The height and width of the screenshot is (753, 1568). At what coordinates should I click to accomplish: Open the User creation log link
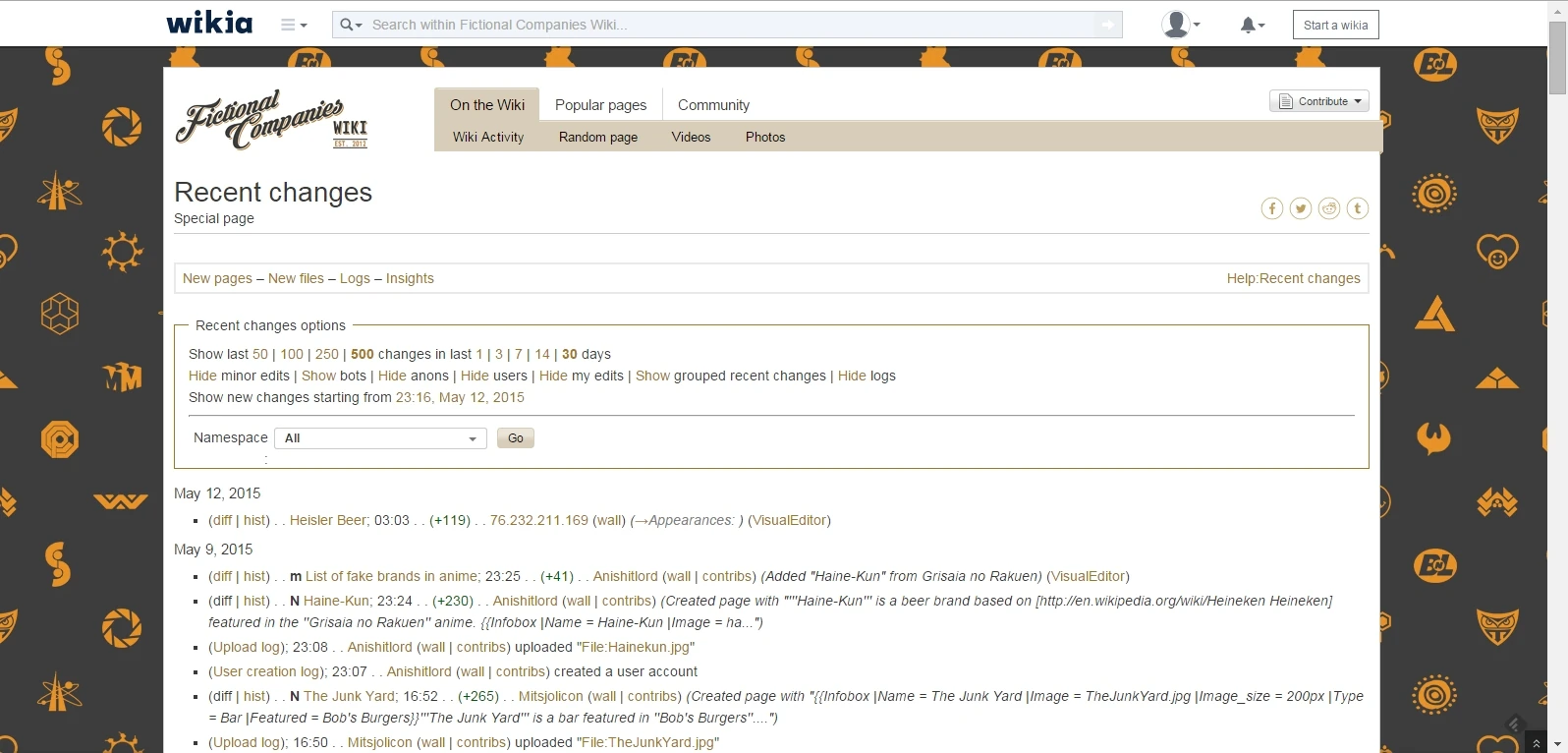tap(267, 671)
